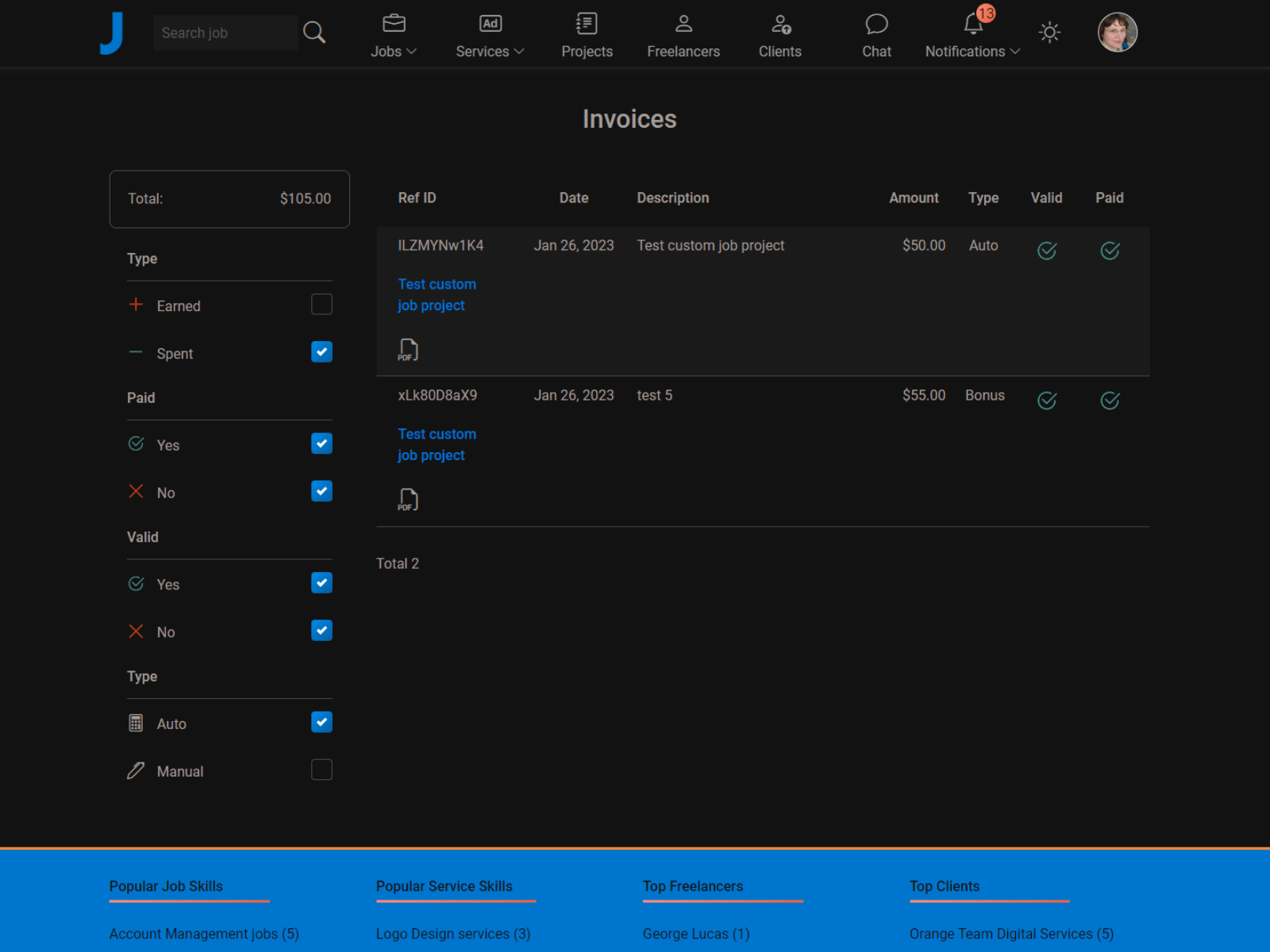Enable the Earned type checkbox
1270x952 pixels.
click(x=321, y=305)
